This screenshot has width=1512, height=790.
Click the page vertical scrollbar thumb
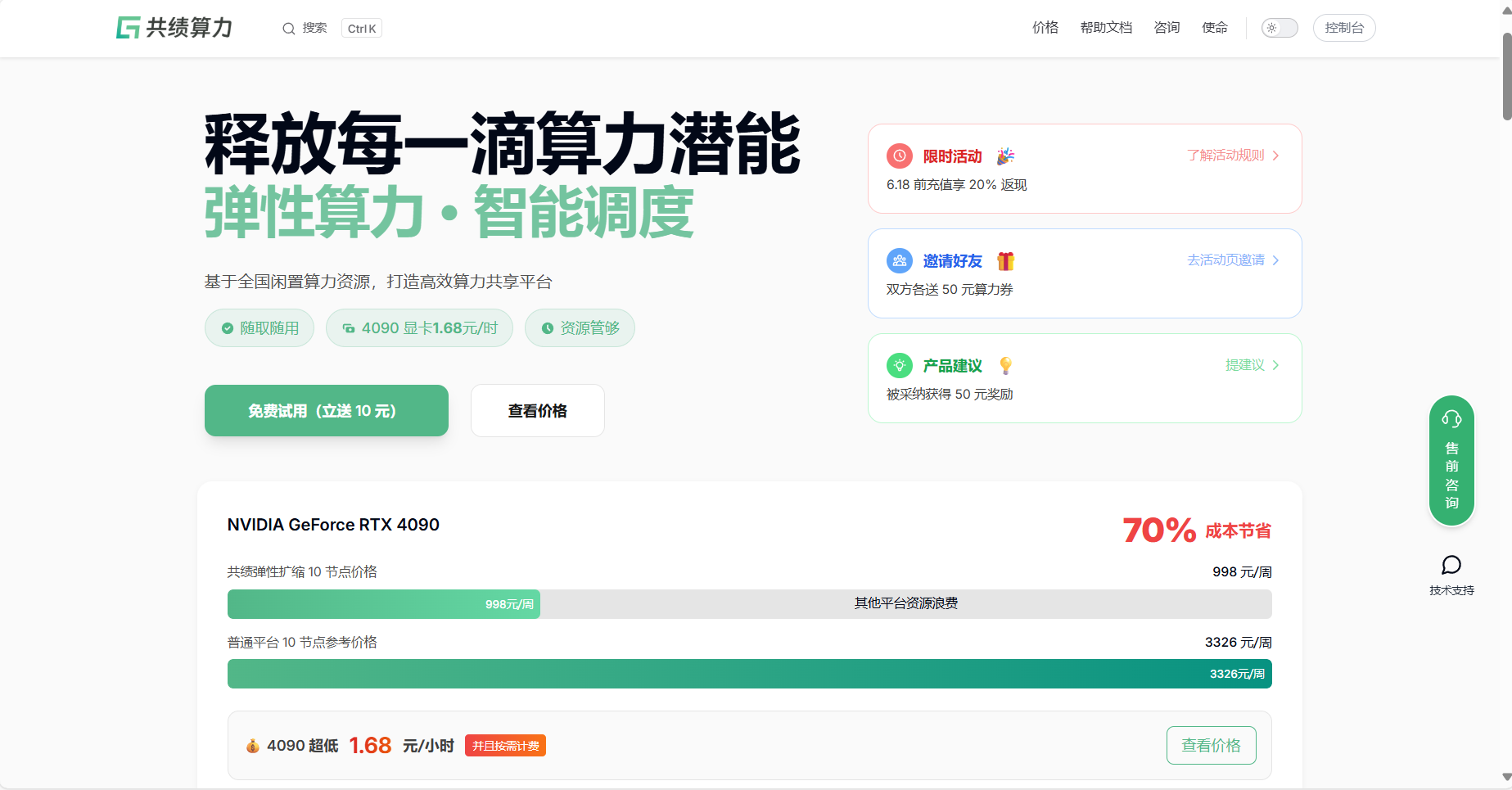click(x=1506, y=76)
